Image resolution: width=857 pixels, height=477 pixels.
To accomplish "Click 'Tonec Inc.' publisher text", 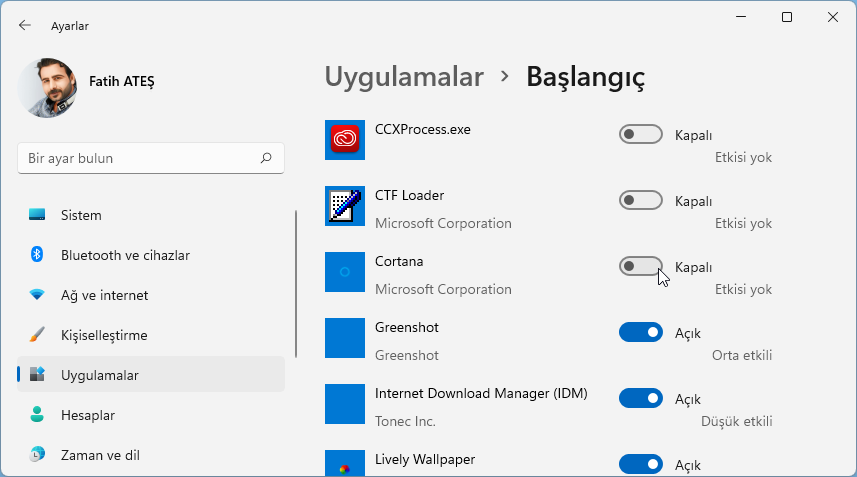I will pos(405,421).
